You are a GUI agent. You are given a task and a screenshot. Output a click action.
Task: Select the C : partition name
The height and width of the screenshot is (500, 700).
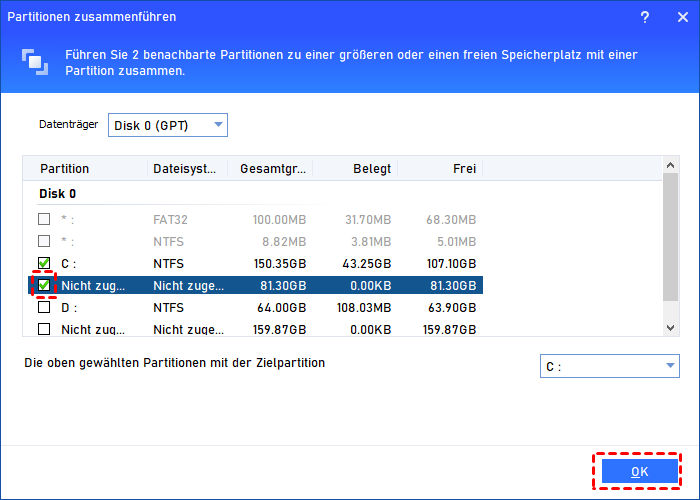(68, 263)
